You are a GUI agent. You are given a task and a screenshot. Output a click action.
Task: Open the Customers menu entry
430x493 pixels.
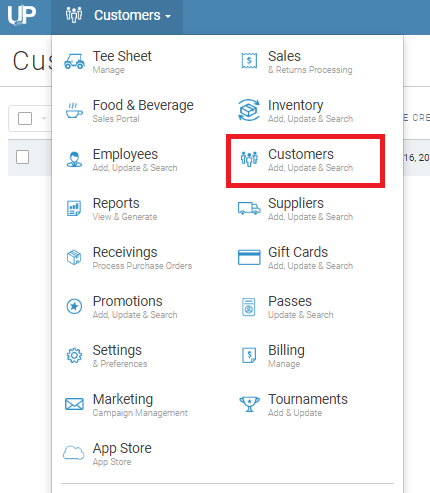click(x=305, y=161)
